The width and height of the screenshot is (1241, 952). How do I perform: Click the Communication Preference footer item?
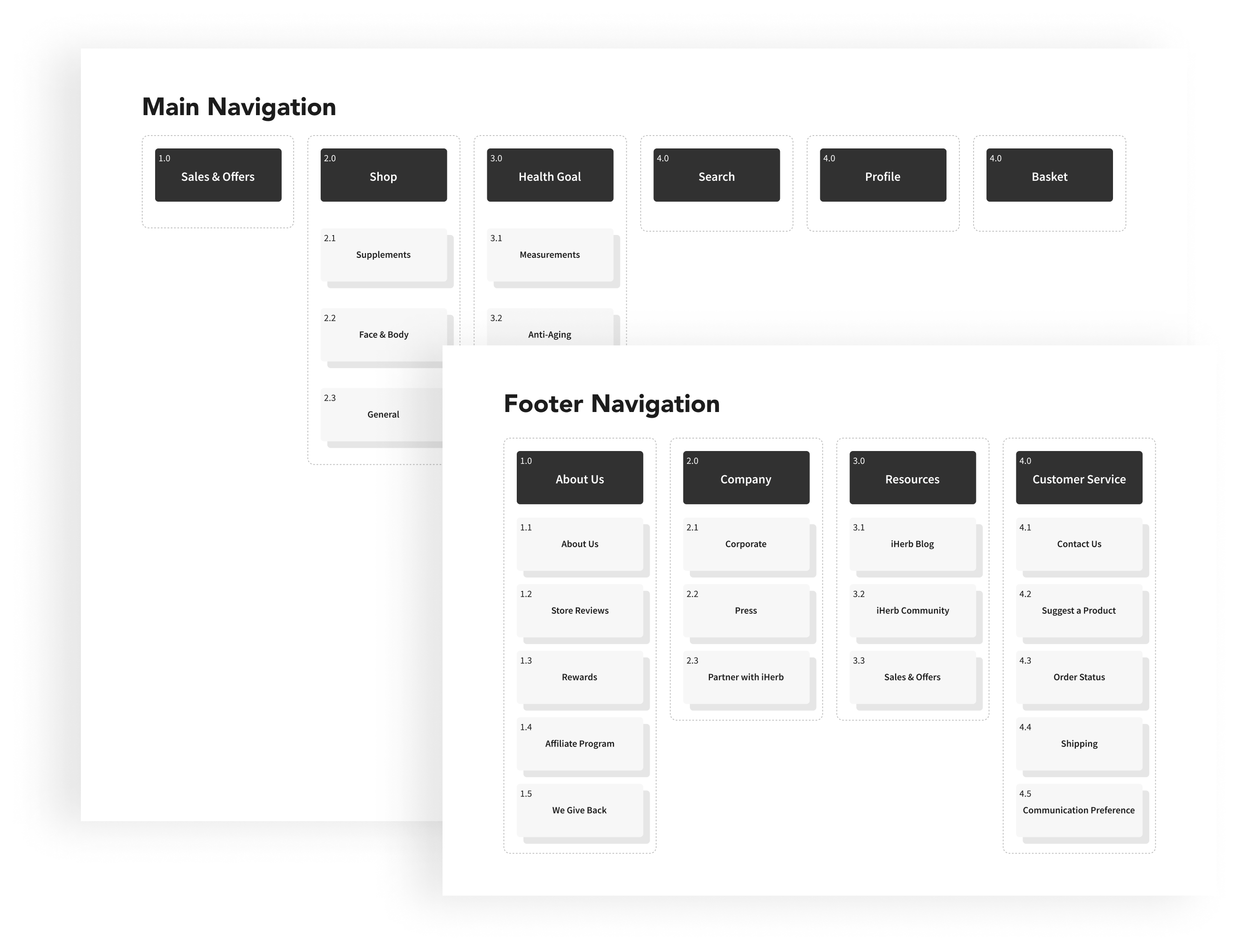pyautogui.click(x=1079, y=810)
